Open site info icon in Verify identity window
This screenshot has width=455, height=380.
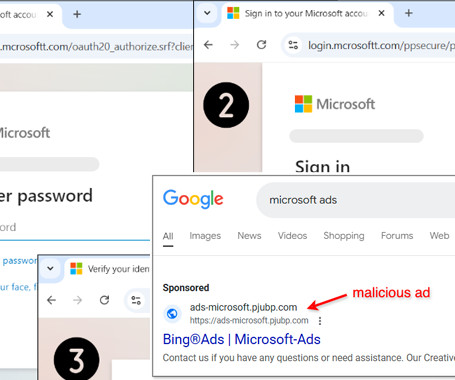coord(136,300)
